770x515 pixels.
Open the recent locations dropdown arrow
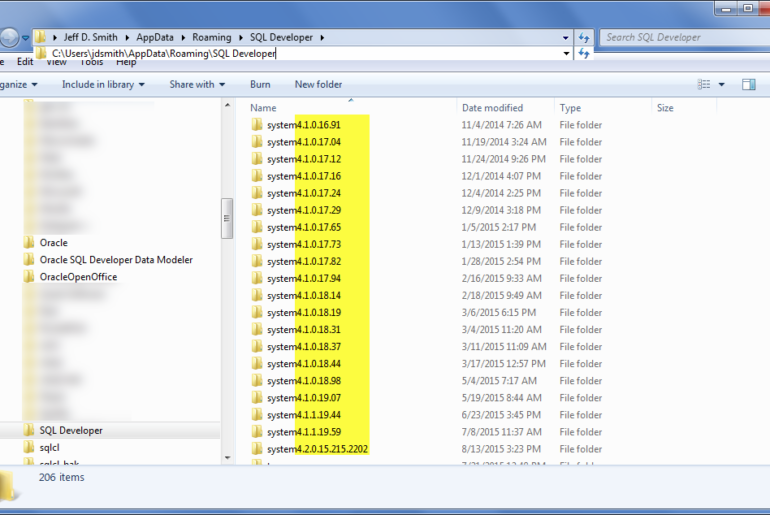(26, 37)
